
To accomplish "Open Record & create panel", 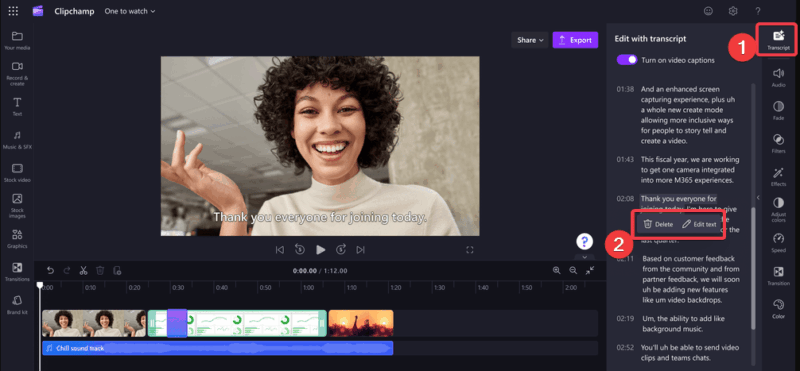I will point(17,73).
